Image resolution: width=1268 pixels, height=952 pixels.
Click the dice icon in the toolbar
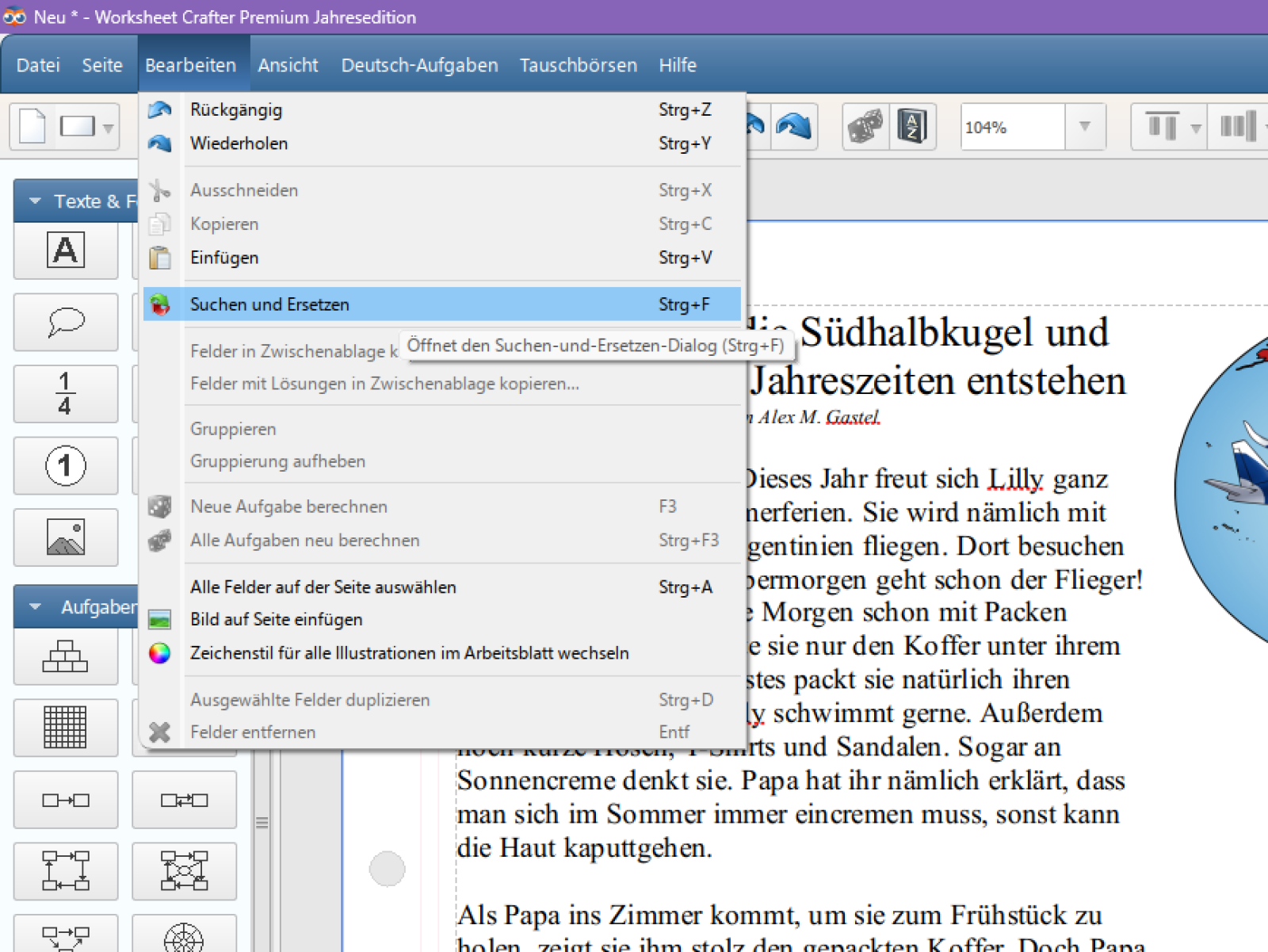click(865, 127)
